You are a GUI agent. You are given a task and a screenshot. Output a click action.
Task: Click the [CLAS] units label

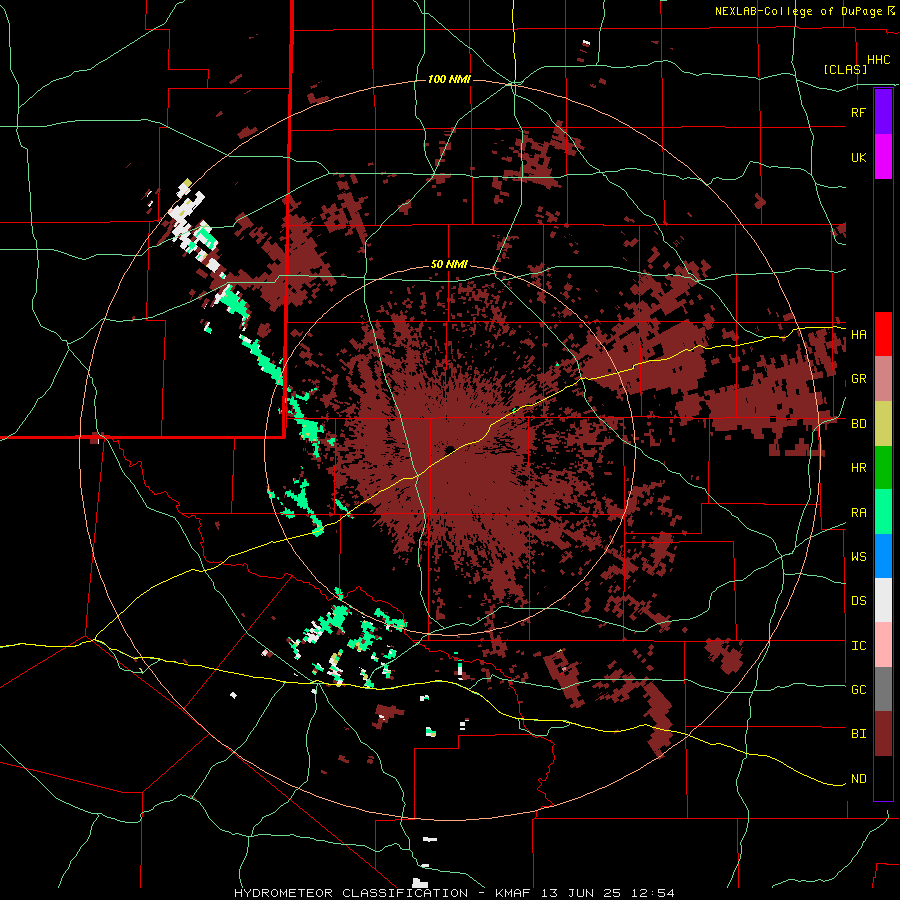(845, 69)
